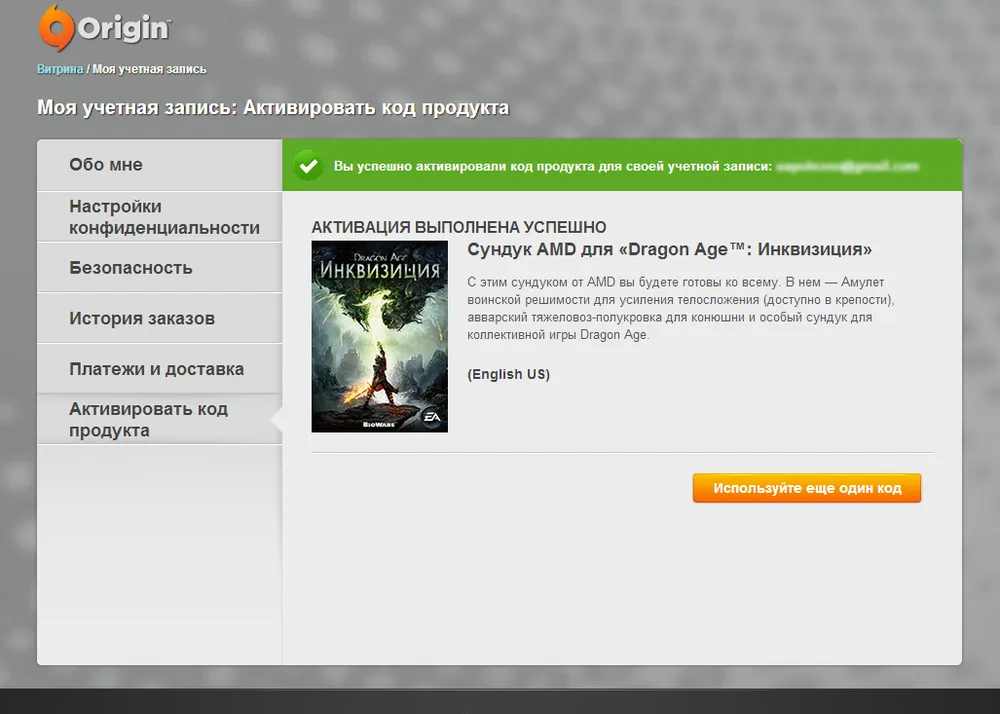The height and width of the screenshot is (714, 1000).
Task: Select Платежи и доставка tab
Action: [x=159, y=368]
